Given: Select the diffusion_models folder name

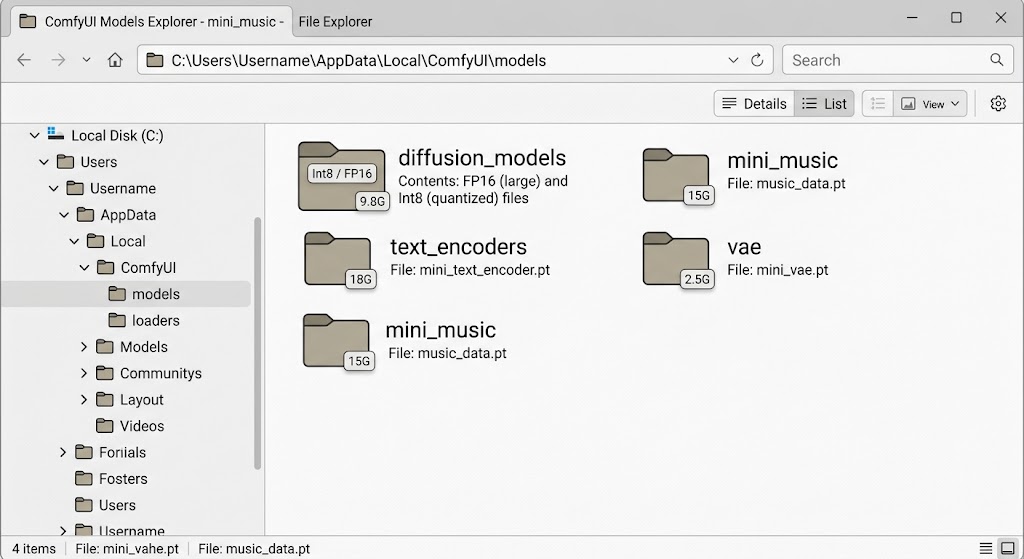Looking at the screenshot, I should [482, 158].
